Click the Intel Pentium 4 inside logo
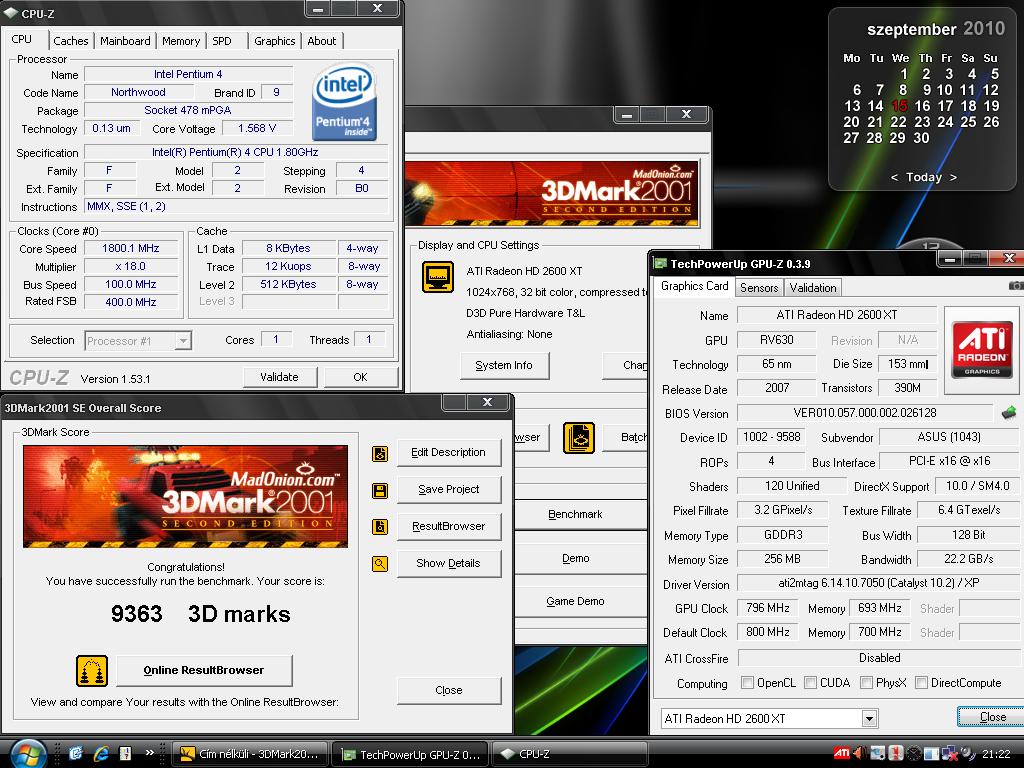This screenshot has height=768, width=1024. point(344,101)
